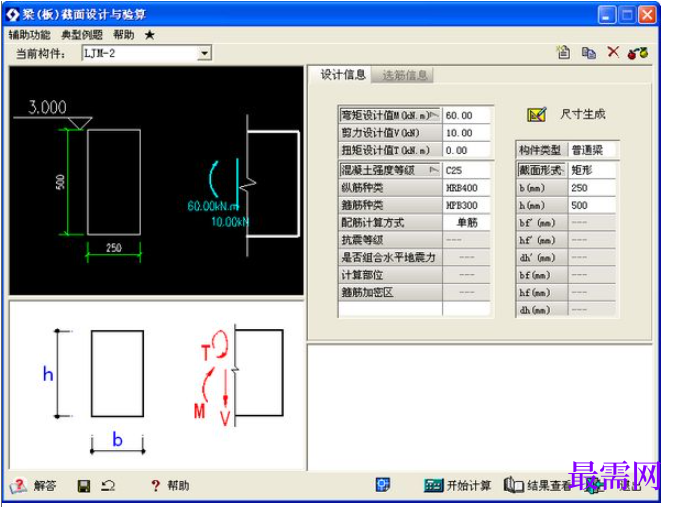
Task: Click the red X delete icon
Action: (x=613, y=52)
